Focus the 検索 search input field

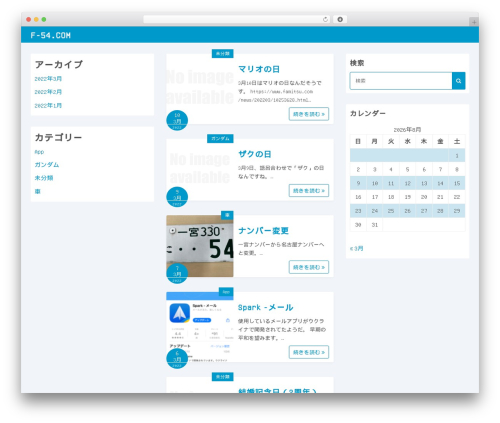[x=401, y=81]
